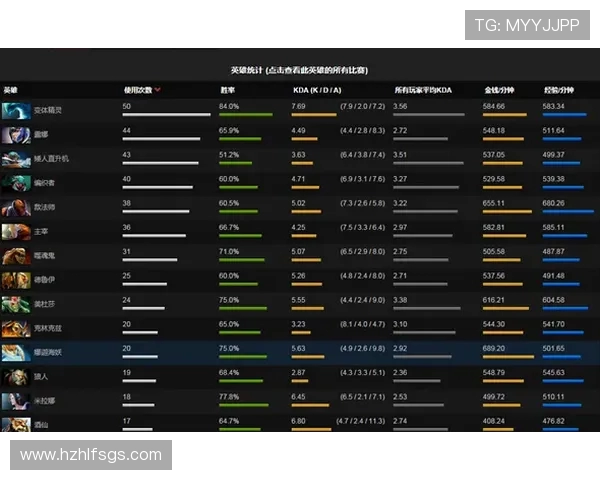Select the highlighted 娜迦海妖 hero name
The image size is (600, 480).
tap(47, 353)
